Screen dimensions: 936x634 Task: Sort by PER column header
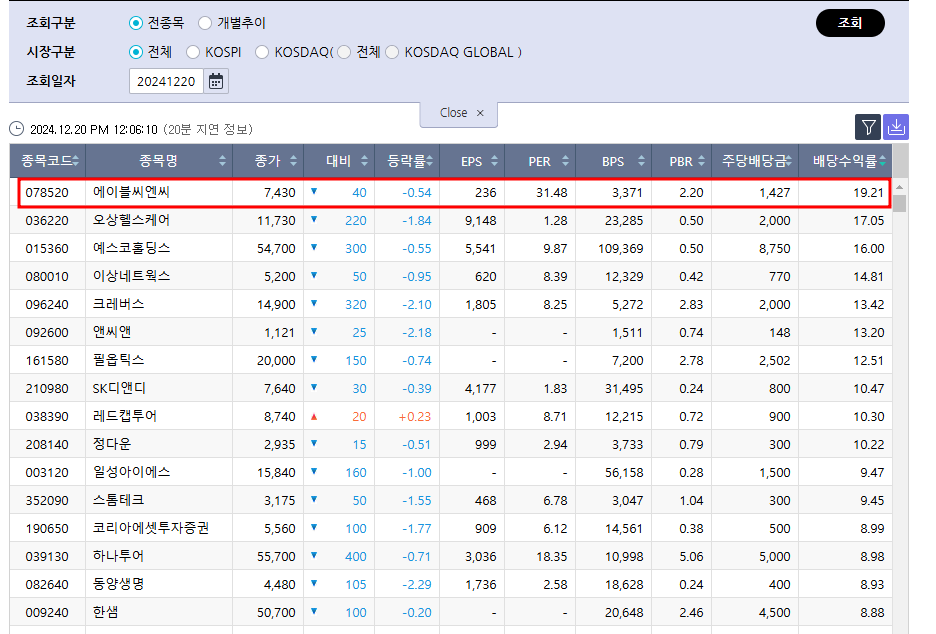tap(541, 161)
